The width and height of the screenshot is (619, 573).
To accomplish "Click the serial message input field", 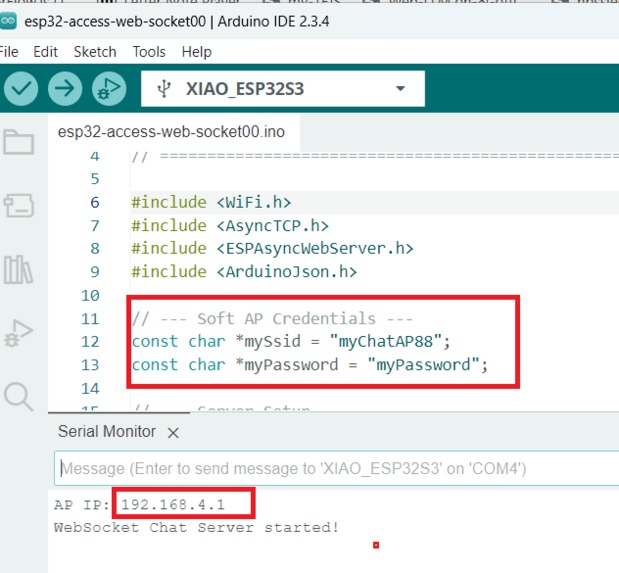I will (336, 468).
